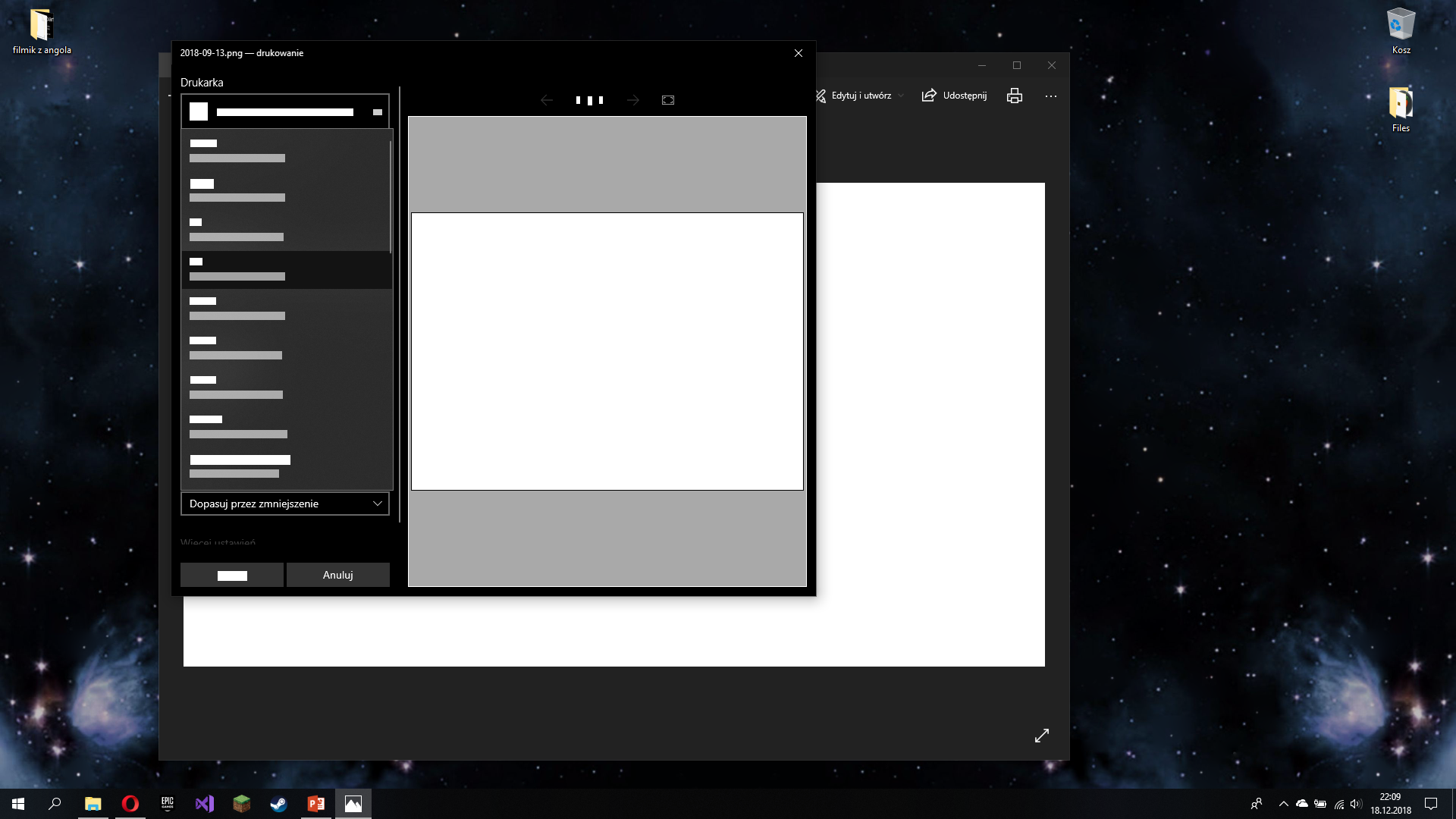Screen dimensions: 1456x819
Task: Launch the Photos app from the taskbar
Action: pyautogui.click(x=353, y=803)
